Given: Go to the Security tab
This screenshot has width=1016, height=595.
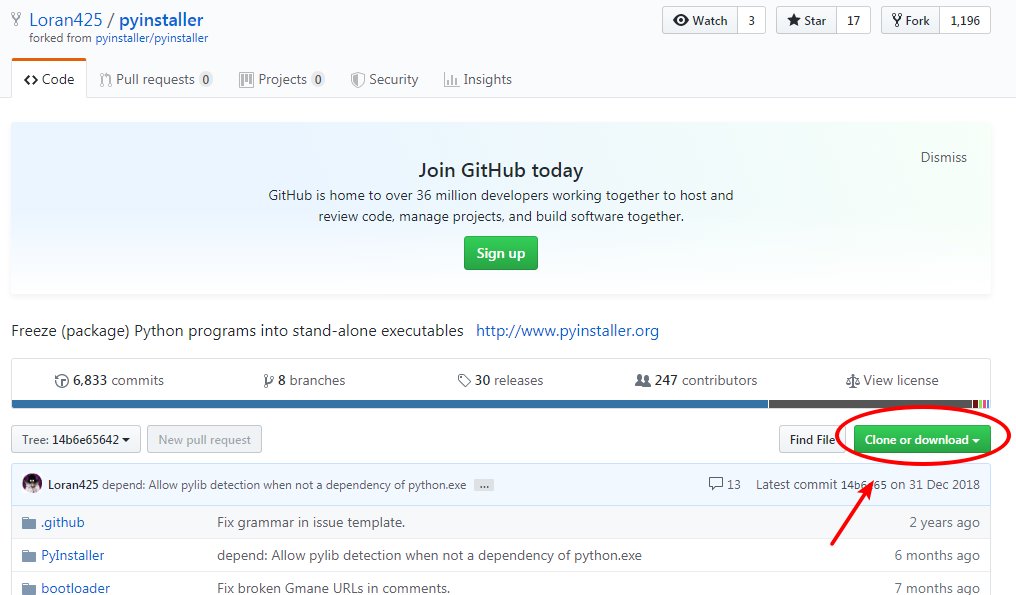Looking at the screenshot, I should (384, 79).
